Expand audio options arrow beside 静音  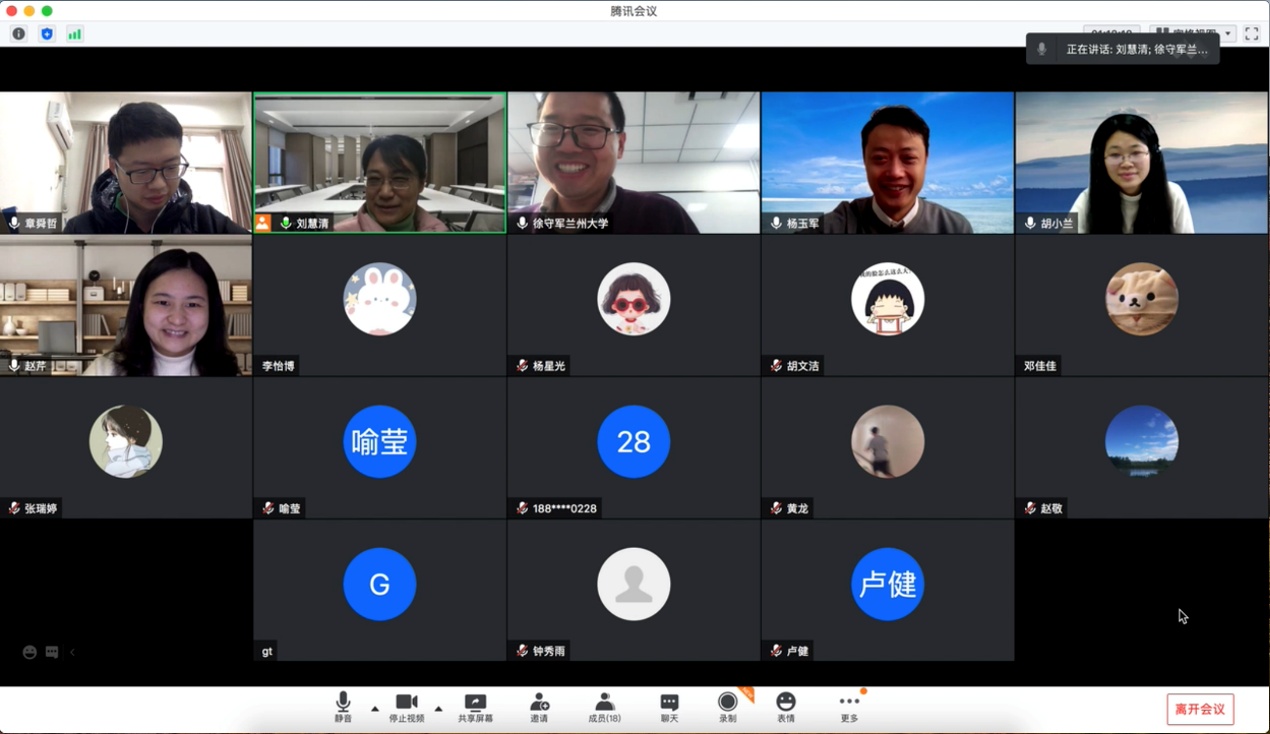(375, 708)
